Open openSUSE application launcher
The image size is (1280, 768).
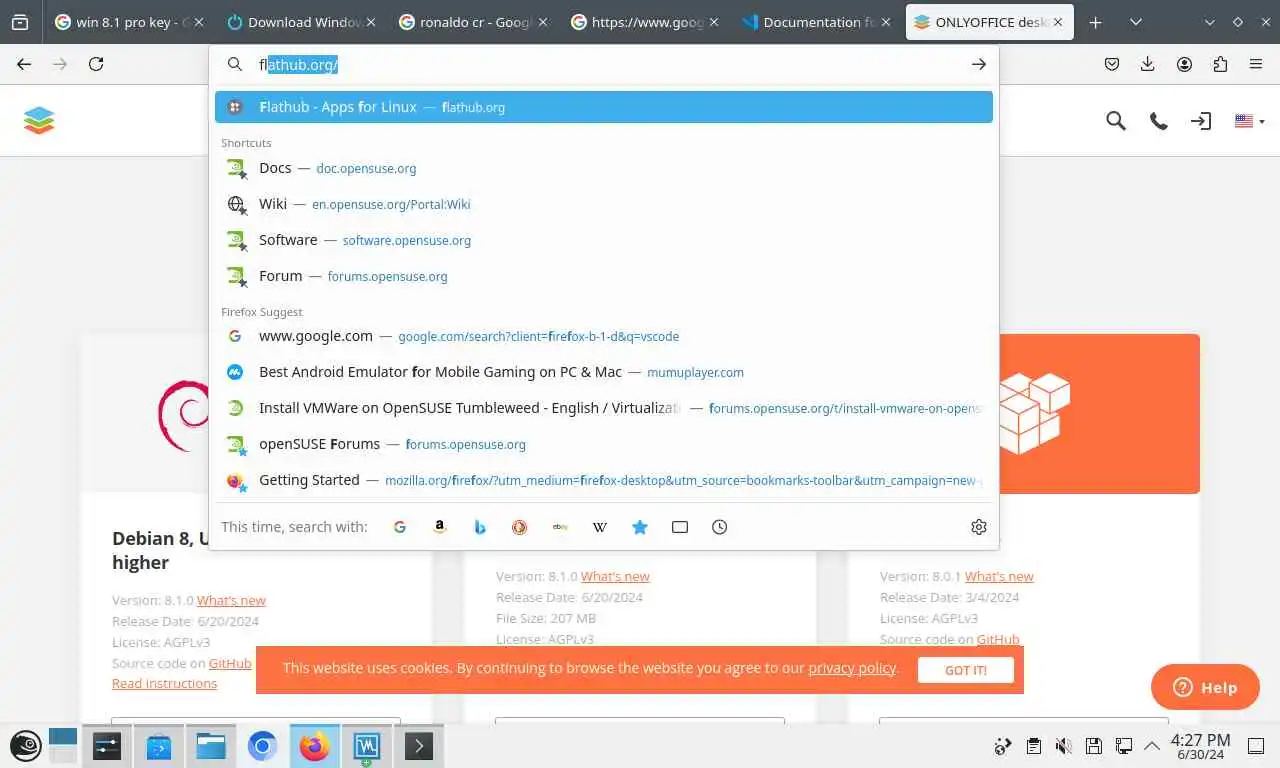tap(25, 745)
